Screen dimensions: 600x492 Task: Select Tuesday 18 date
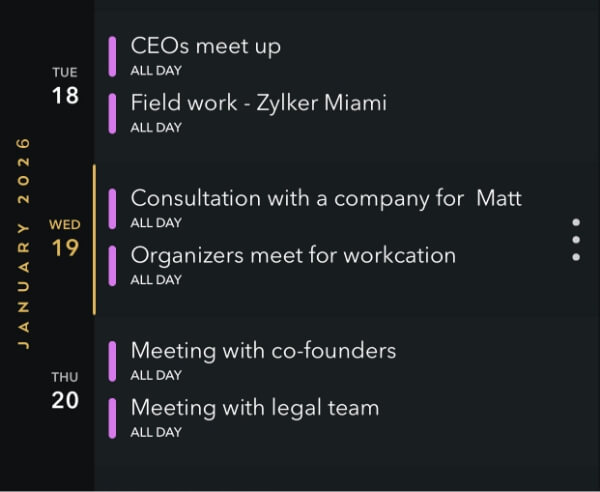pyautogui.click(x=65, y=87)
